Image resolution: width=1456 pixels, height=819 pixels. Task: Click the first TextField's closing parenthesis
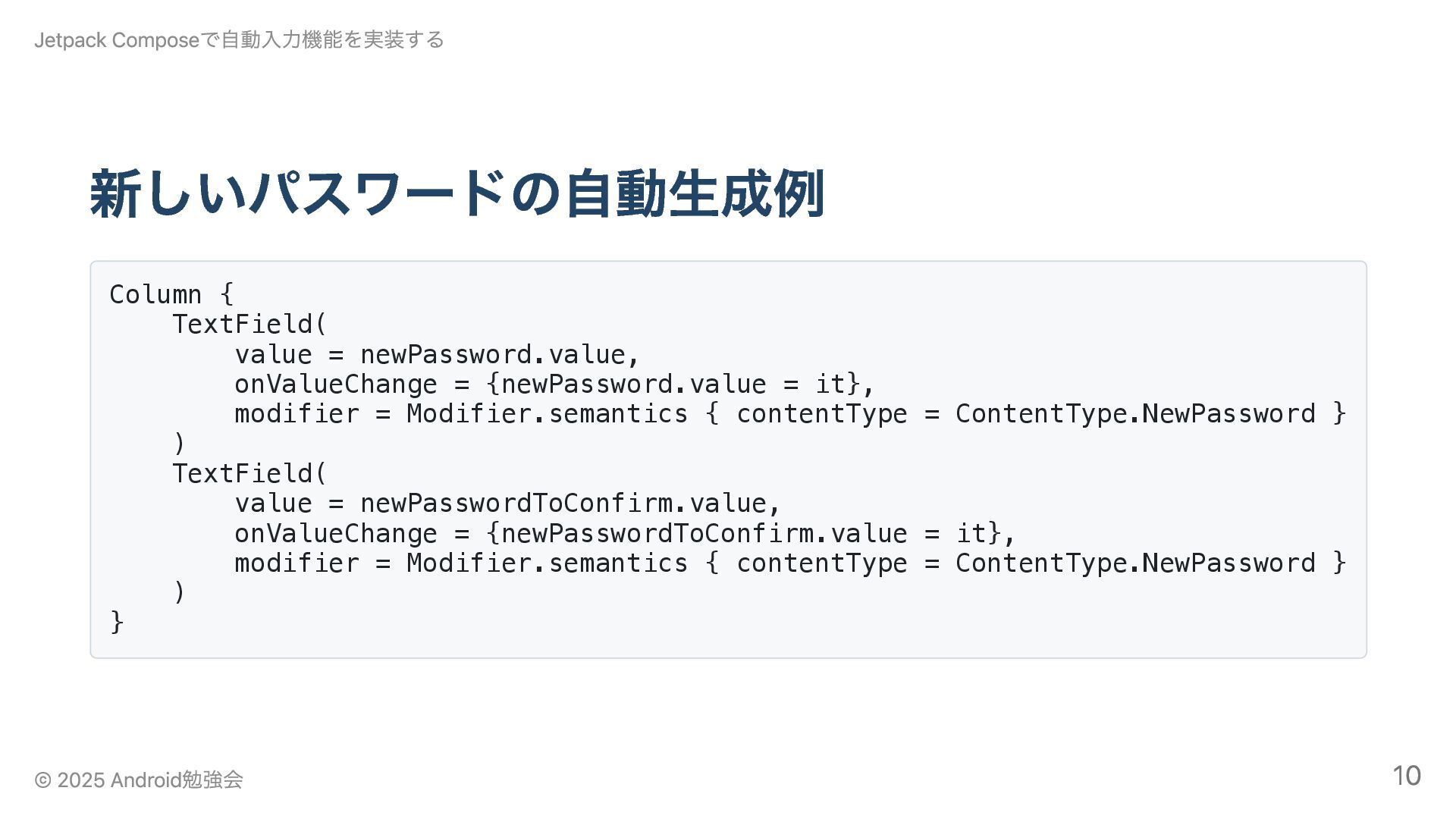pos(179,443)
